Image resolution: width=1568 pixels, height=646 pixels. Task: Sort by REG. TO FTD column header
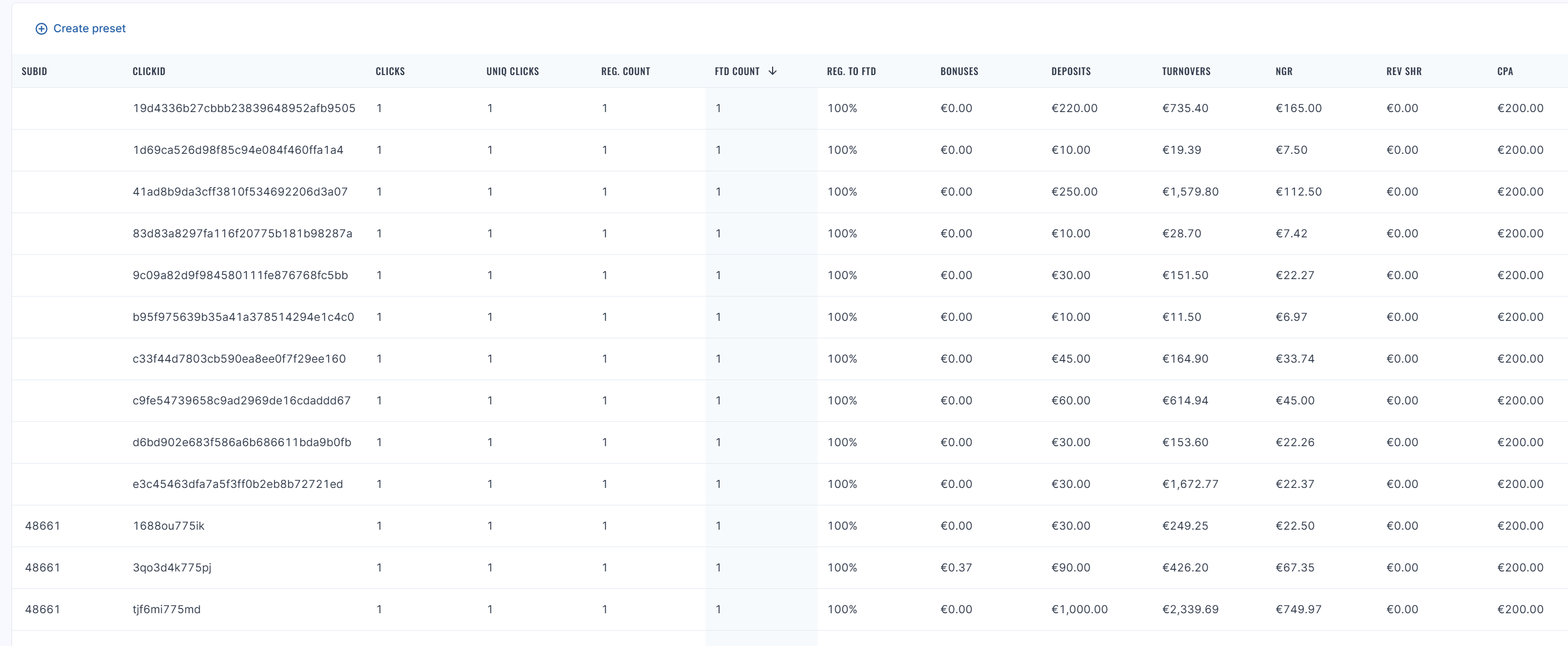click(851, 71)
